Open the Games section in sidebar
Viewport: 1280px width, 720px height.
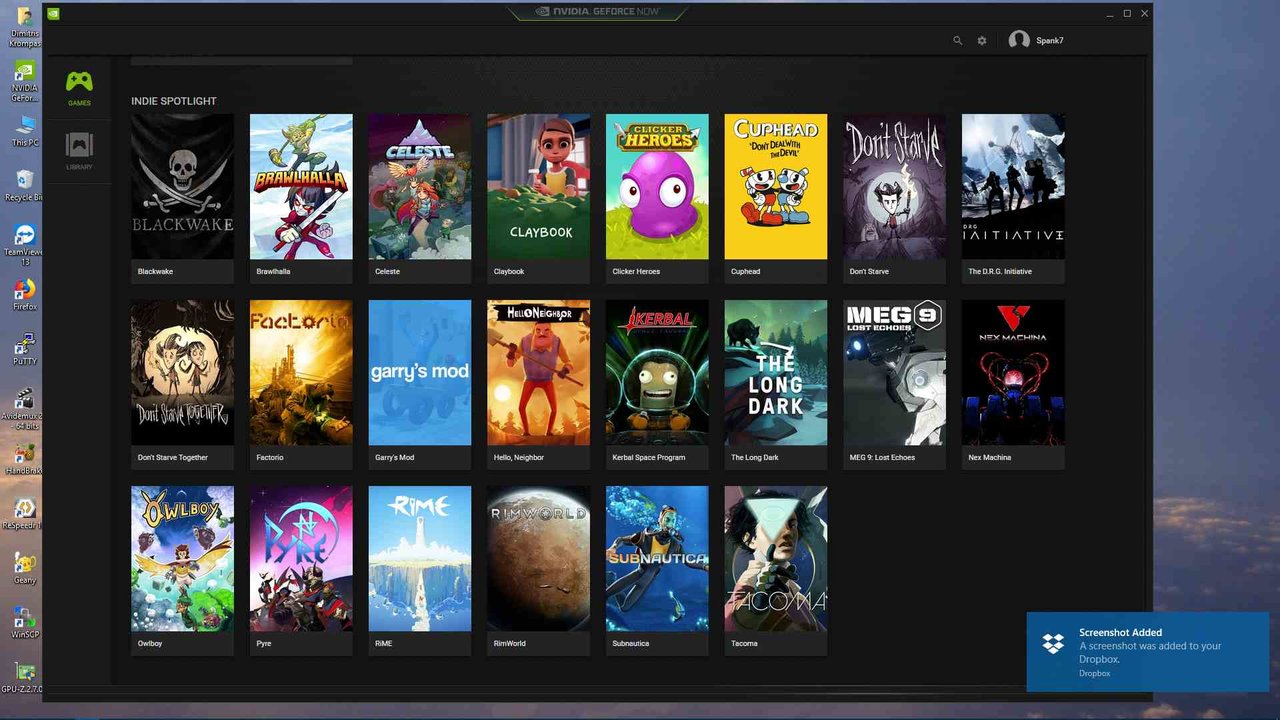point(79,88)
